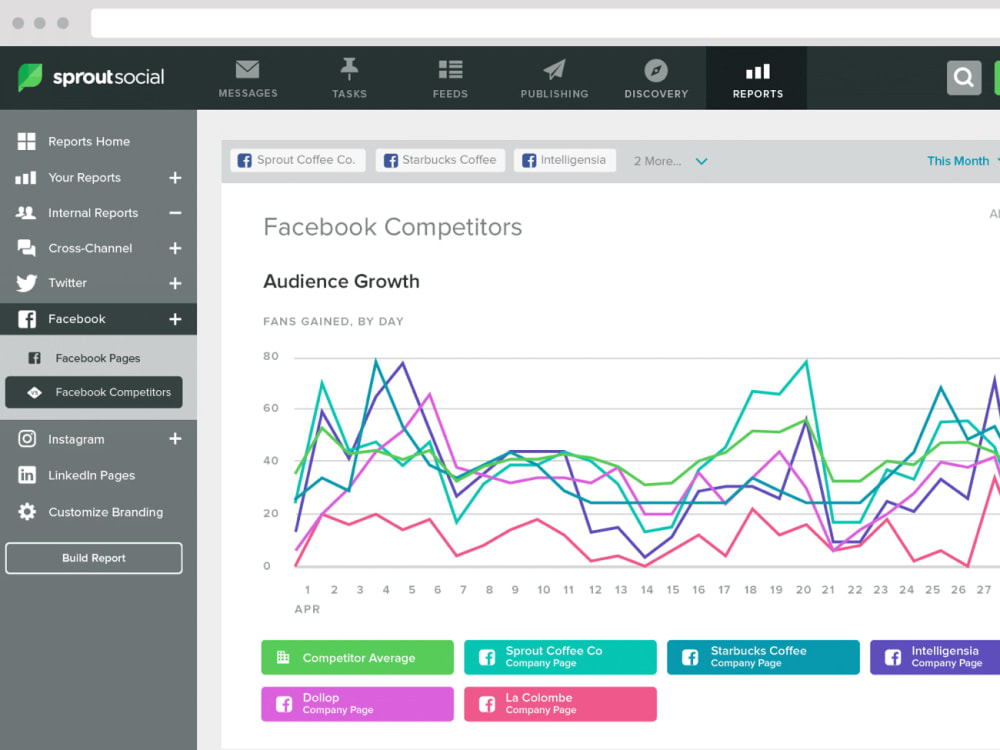Open the Feeds list icon
Screen dimensions: 1000x750
pos(450,69)
